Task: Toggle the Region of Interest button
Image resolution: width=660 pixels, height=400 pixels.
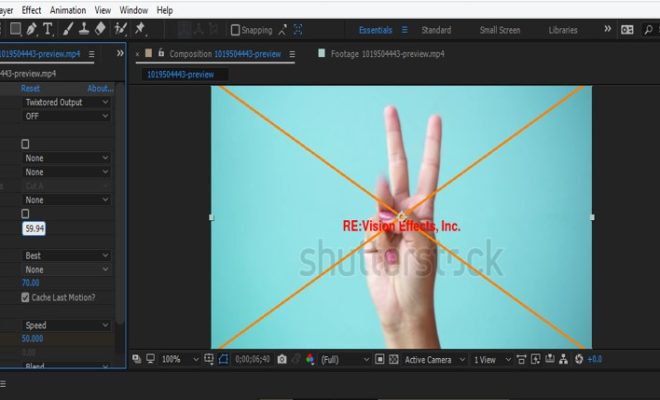Action: (380, 360)
